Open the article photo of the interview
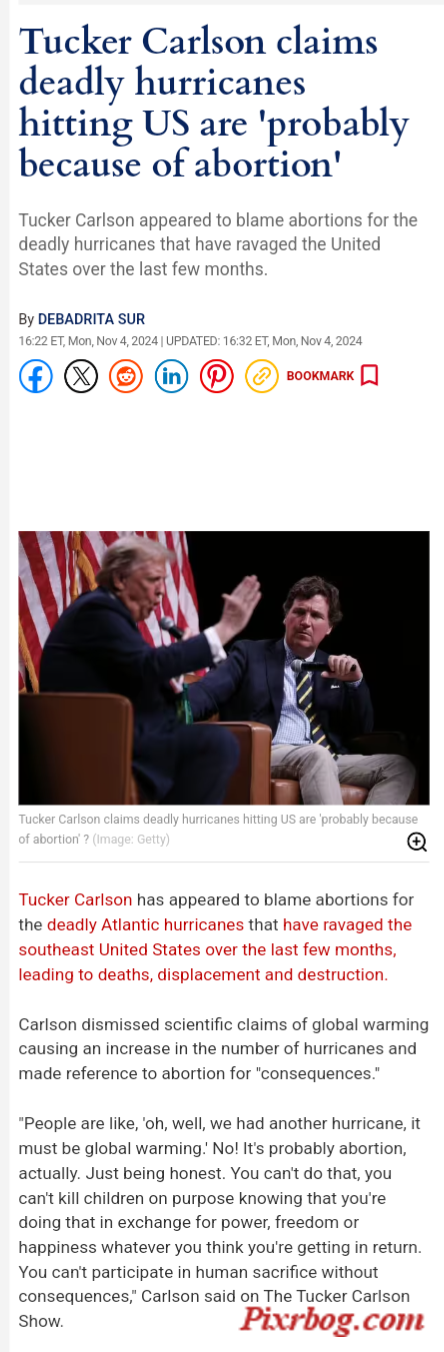This screenshot has width=444, height=1352. (224, 667)
